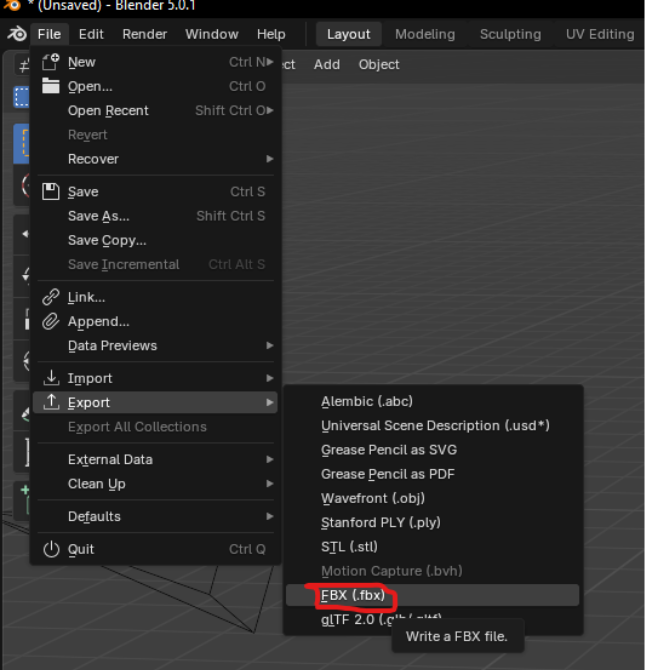Choose Save Copy... menu entry
Viewport: 645px width, 670px height.
[x=156, y=240]
